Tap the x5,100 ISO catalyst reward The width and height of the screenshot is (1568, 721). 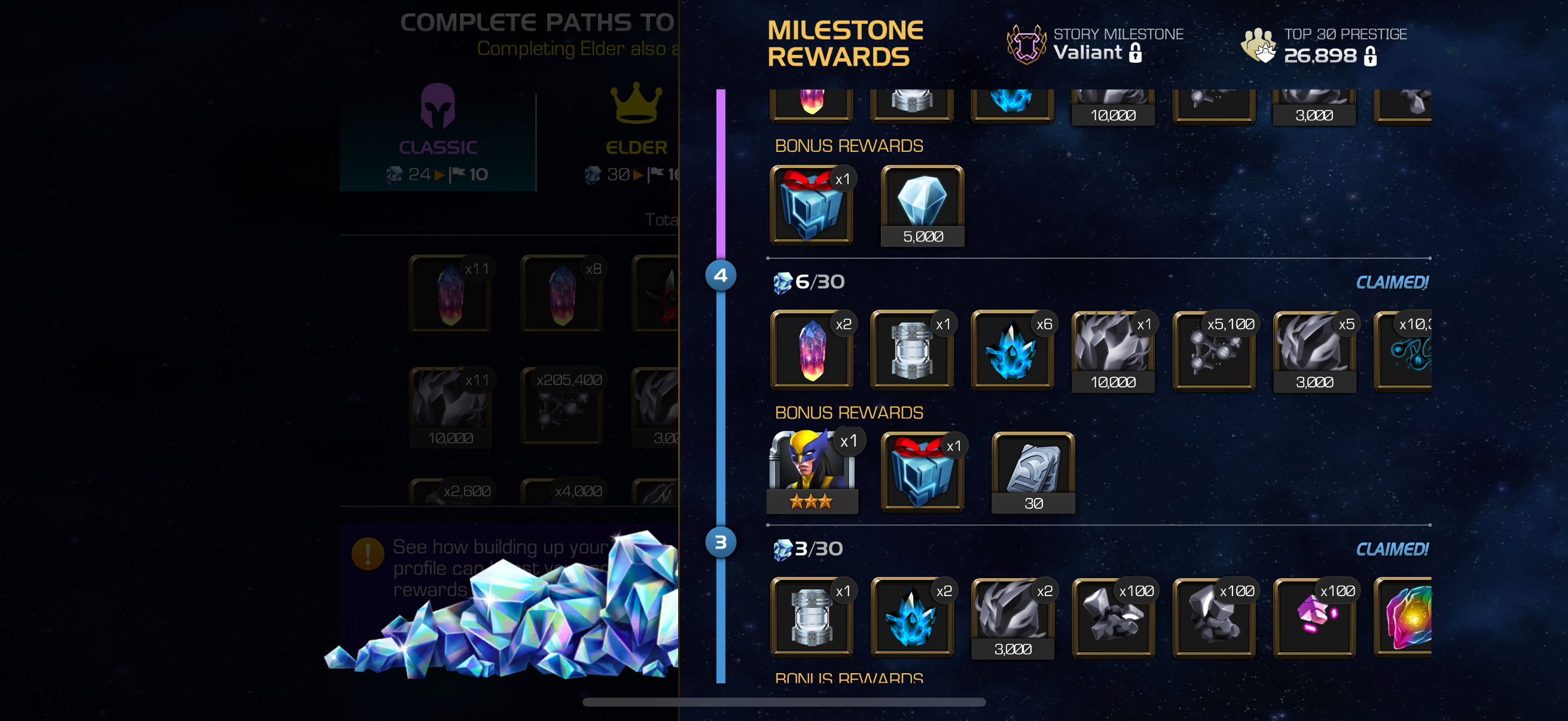[x=1214, y=350]
